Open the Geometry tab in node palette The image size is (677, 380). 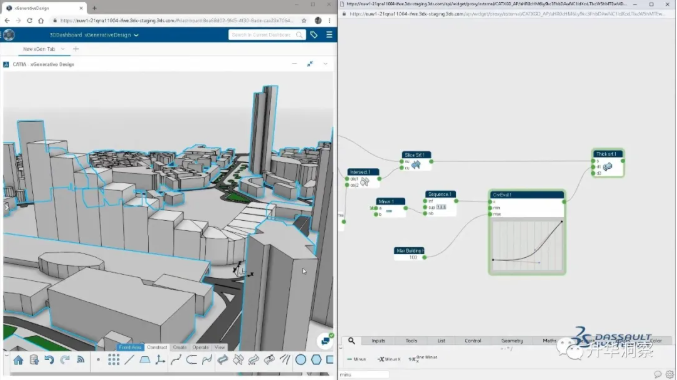[x=512, y=341]
